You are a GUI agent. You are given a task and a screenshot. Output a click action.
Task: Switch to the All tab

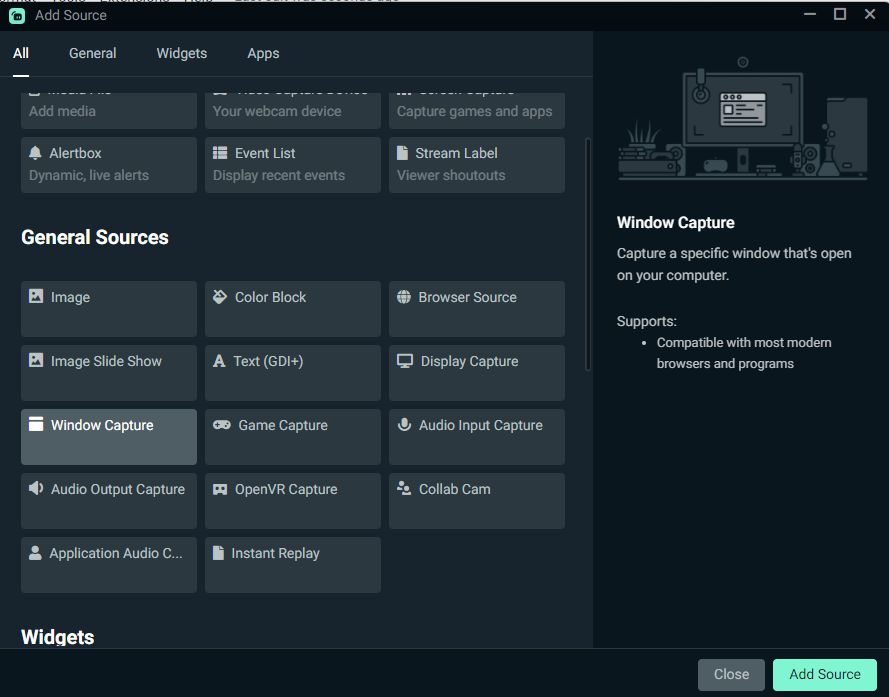21,53
